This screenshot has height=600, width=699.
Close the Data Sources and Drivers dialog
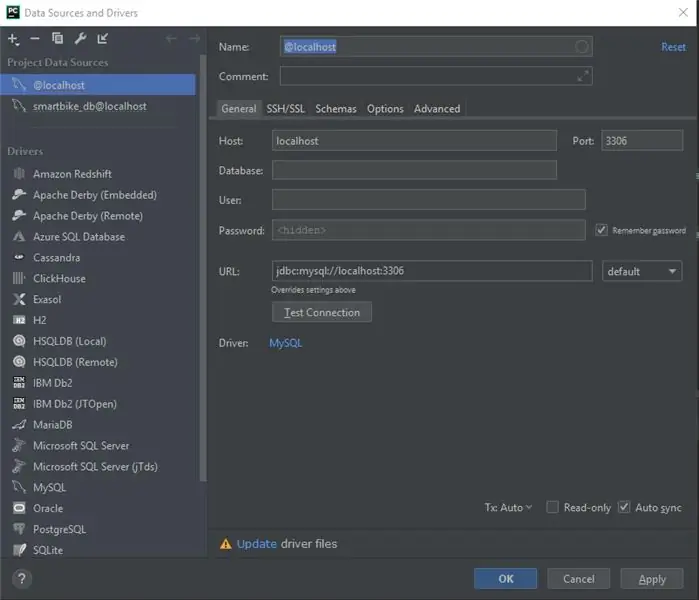click(683, 12)
